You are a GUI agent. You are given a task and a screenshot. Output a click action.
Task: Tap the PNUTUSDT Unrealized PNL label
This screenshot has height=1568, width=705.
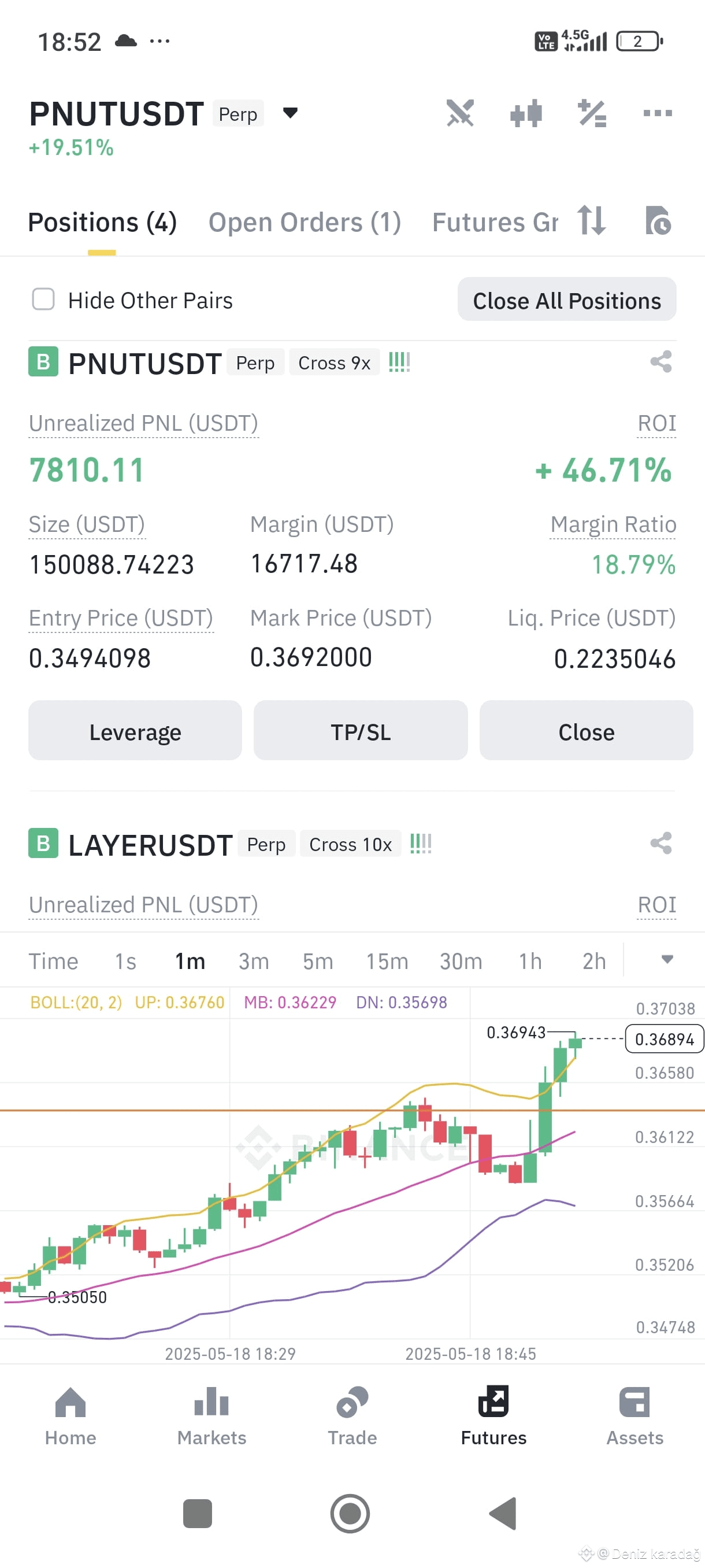pyautogui.click(x=143, y=423)
